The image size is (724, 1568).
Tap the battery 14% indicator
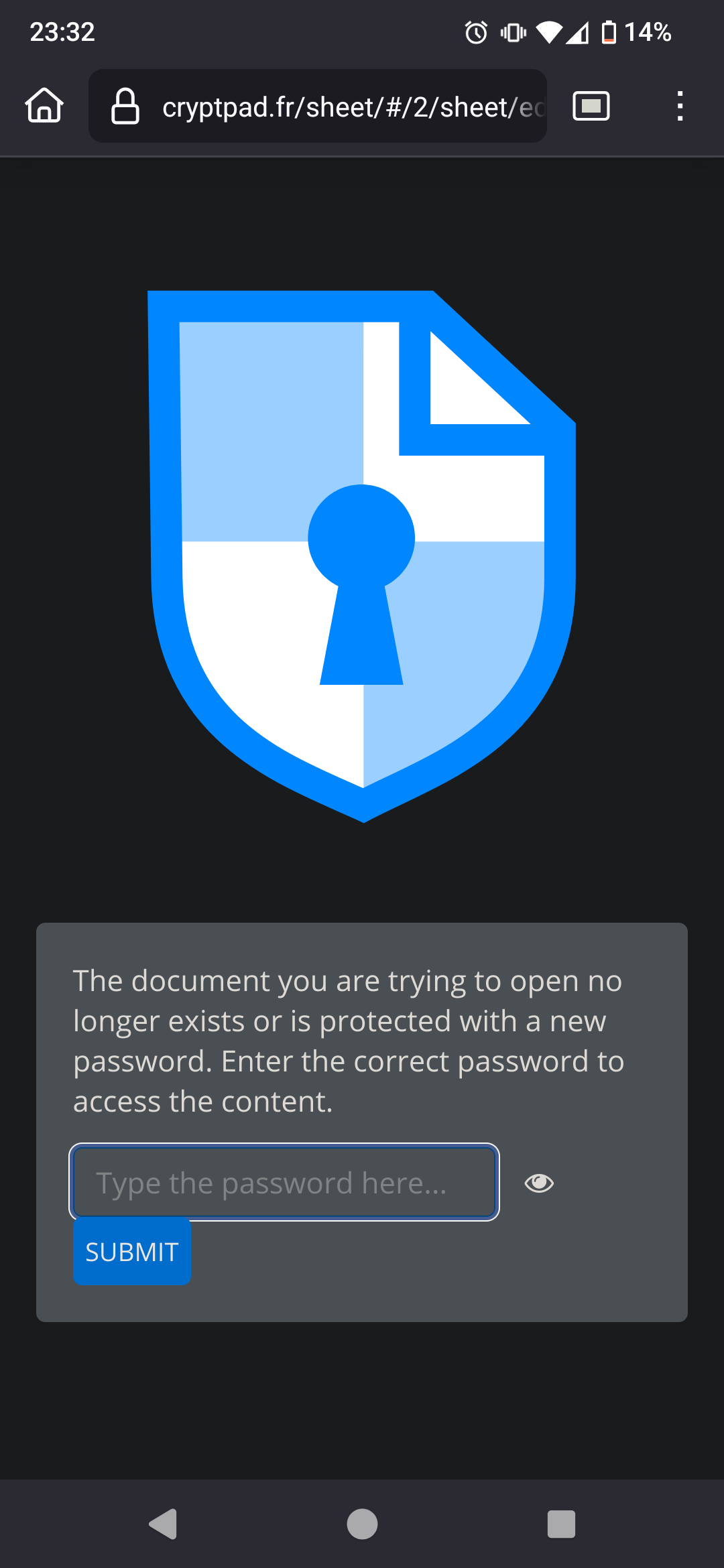[x=636, y=32]
